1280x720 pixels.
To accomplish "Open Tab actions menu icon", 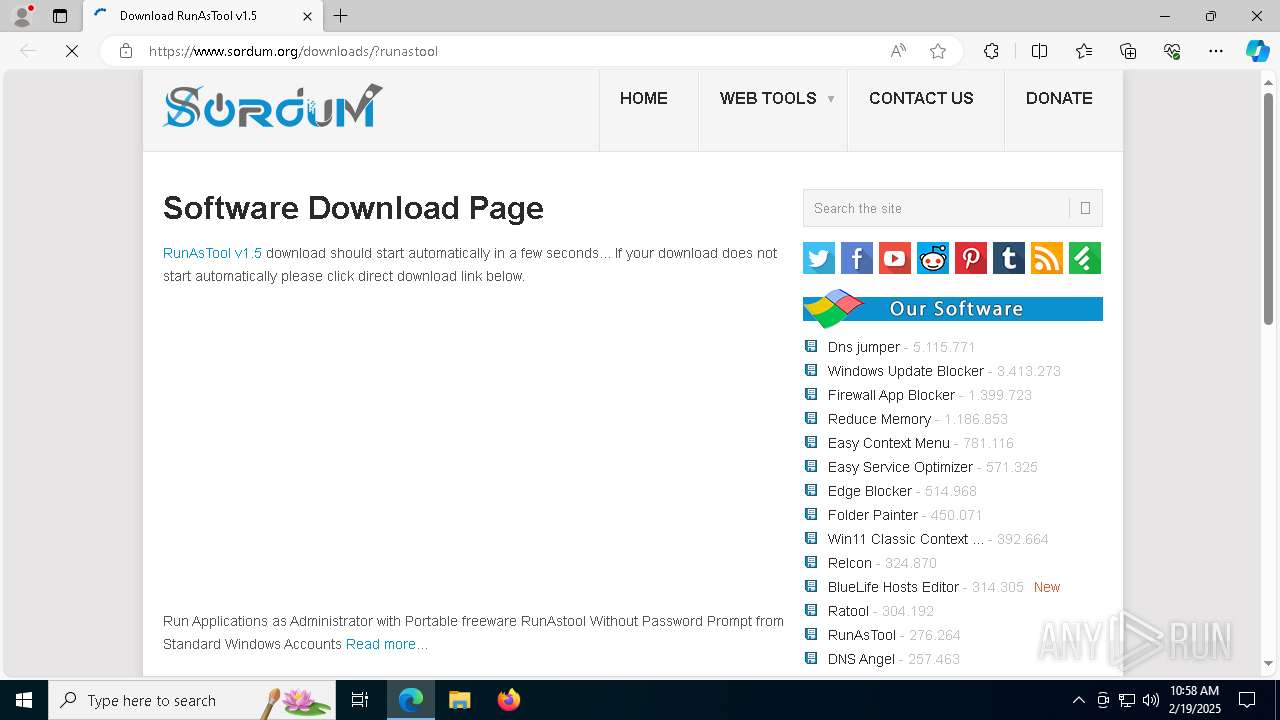I will pyautogui.click(x=60, y=16).
